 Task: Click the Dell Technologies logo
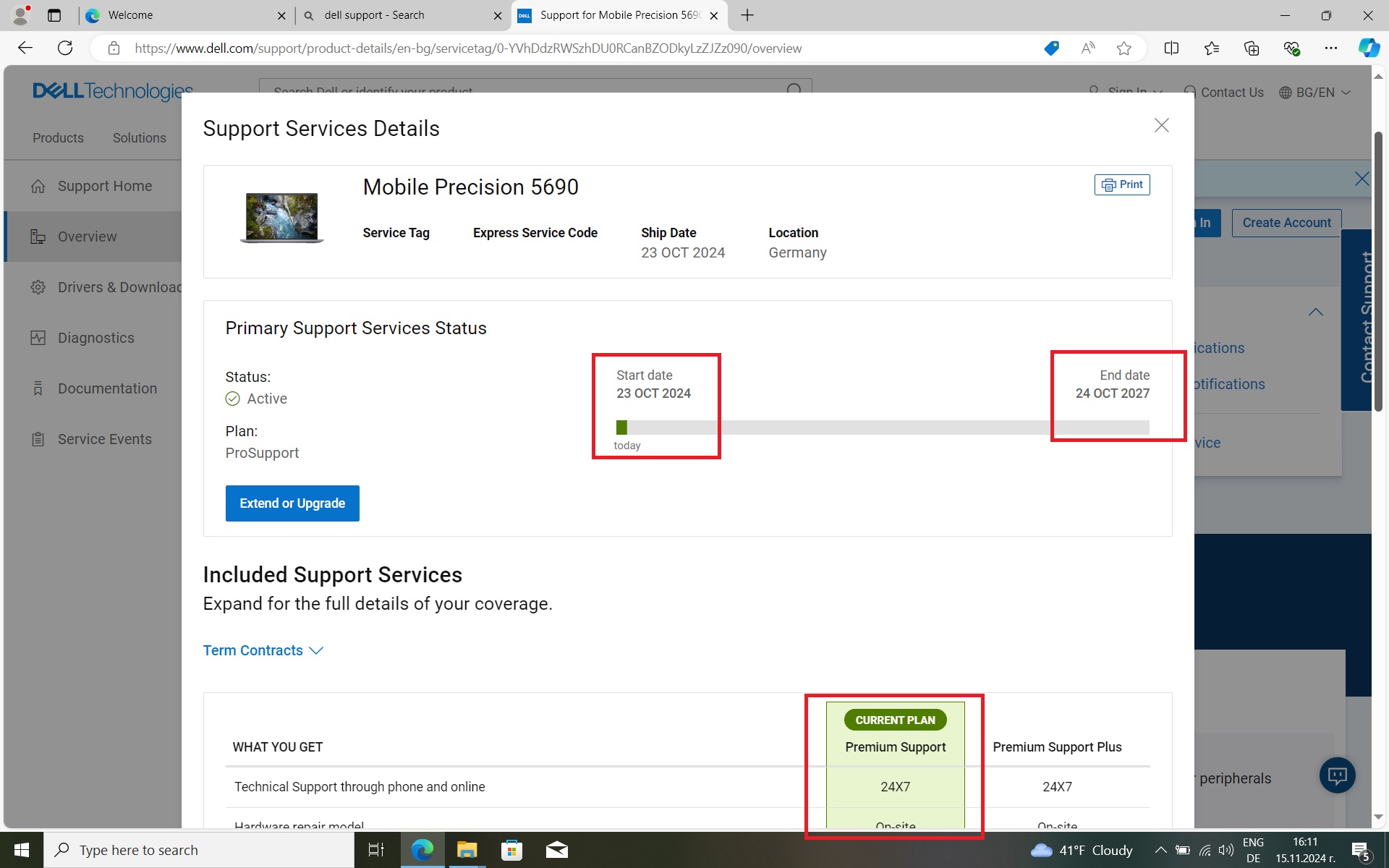pos(113,91)
